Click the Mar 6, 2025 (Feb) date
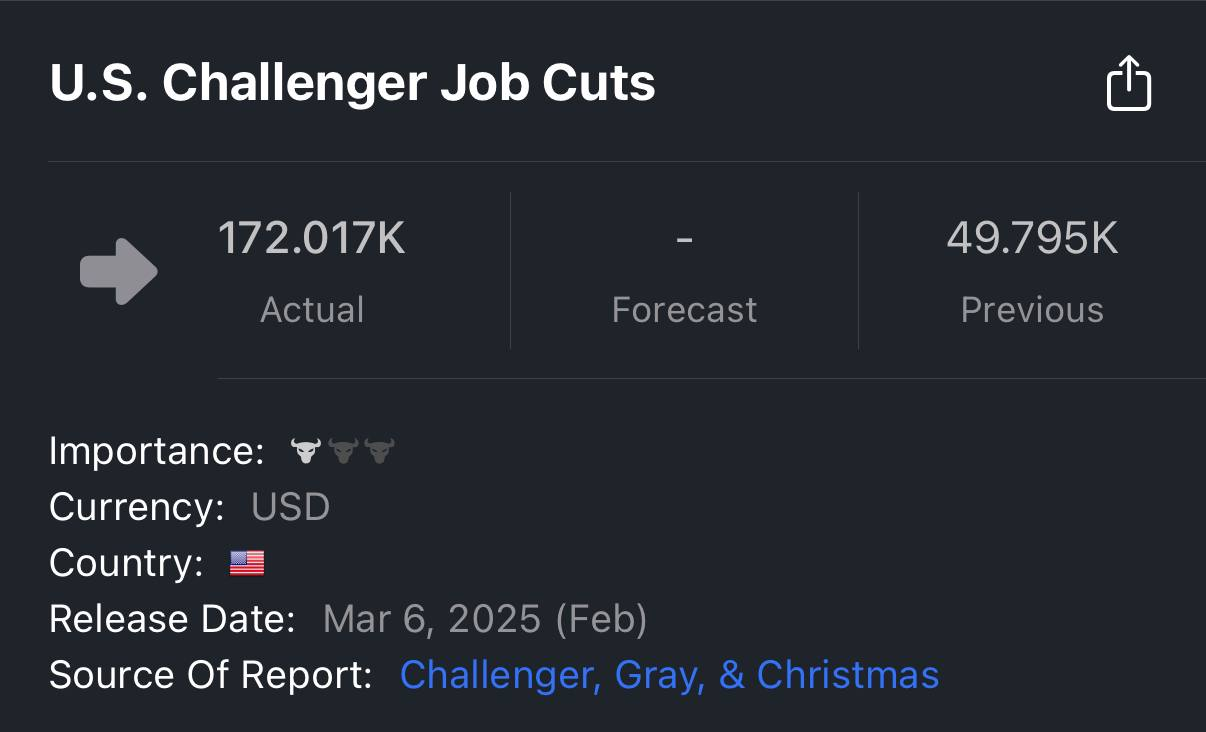Image resolution: width=1206 pixels, height=732 pixels. [x=485, y=620]
